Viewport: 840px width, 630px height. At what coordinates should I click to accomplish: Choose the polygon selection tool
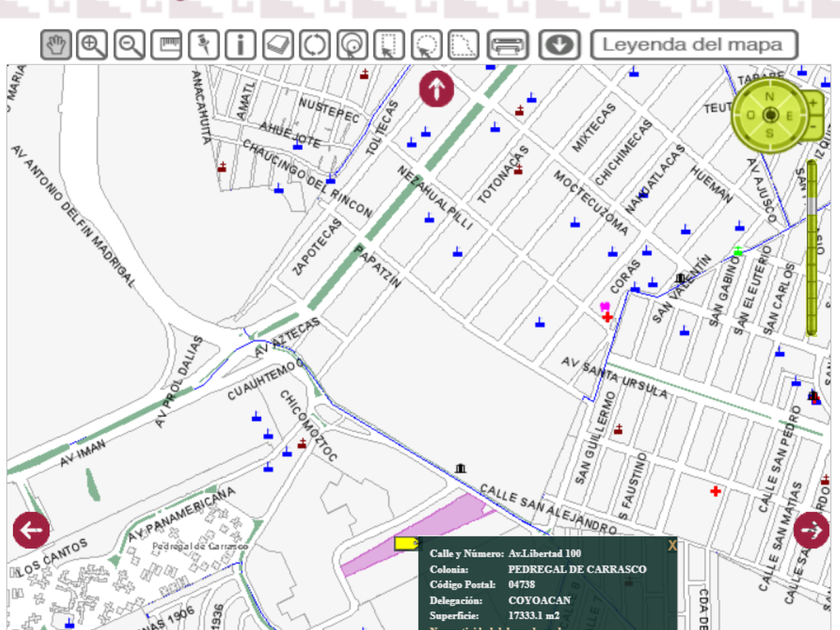pos(463,45)
